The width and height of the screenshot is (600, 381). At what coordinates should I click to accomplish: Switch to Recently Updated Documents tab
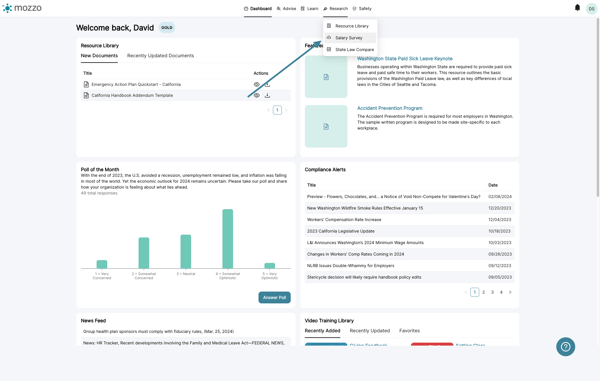[x=160, y=55]
